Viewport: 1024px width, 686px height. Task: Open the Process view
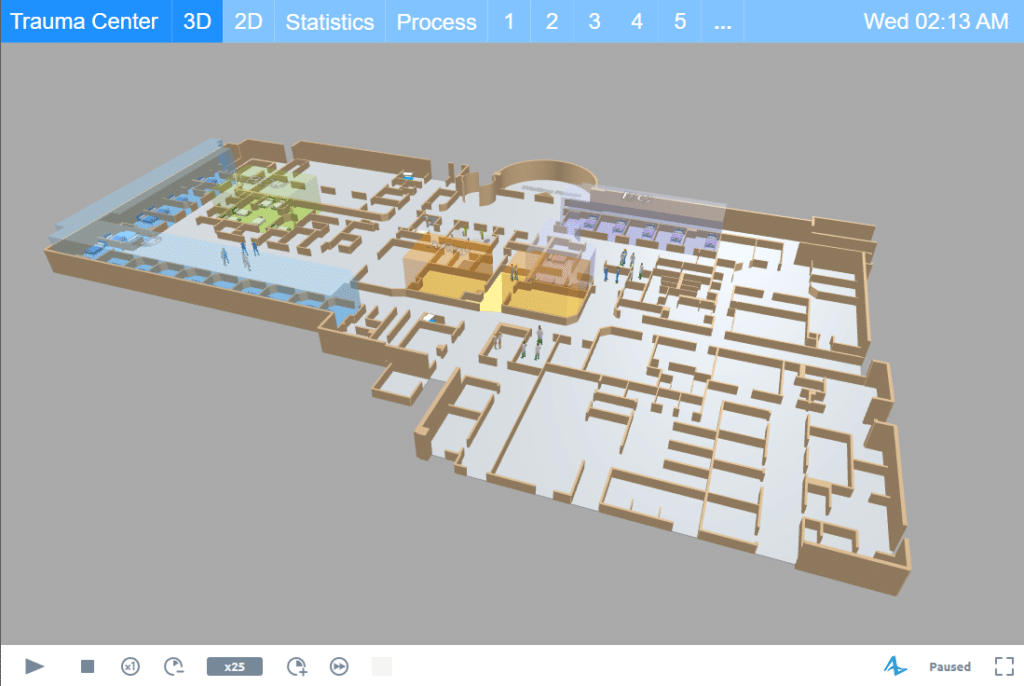tap(436, 21)
